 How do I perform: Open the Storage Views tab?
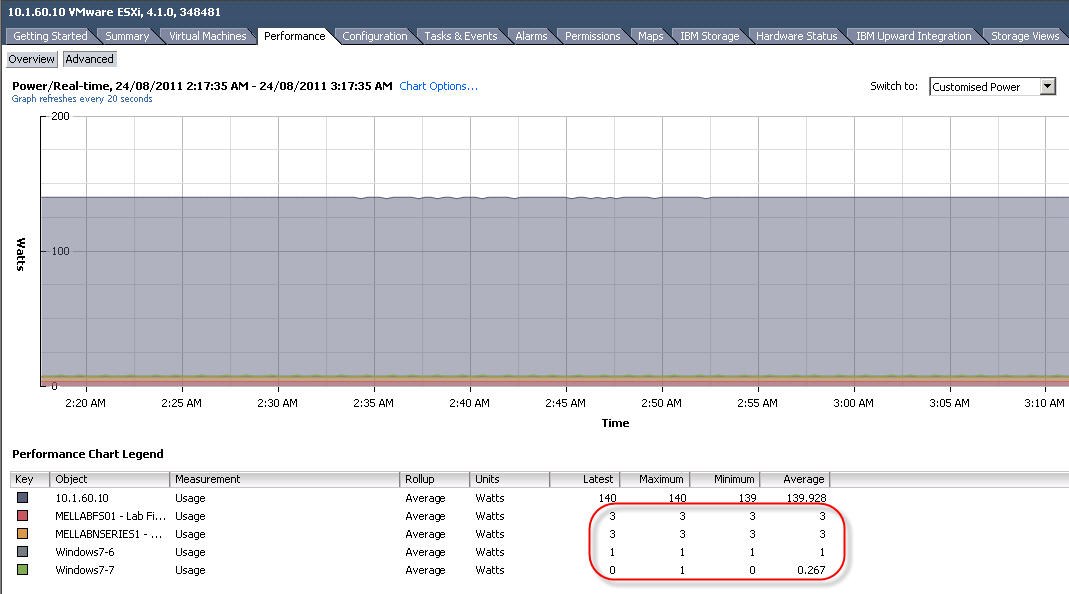[x=1024, y=36]
